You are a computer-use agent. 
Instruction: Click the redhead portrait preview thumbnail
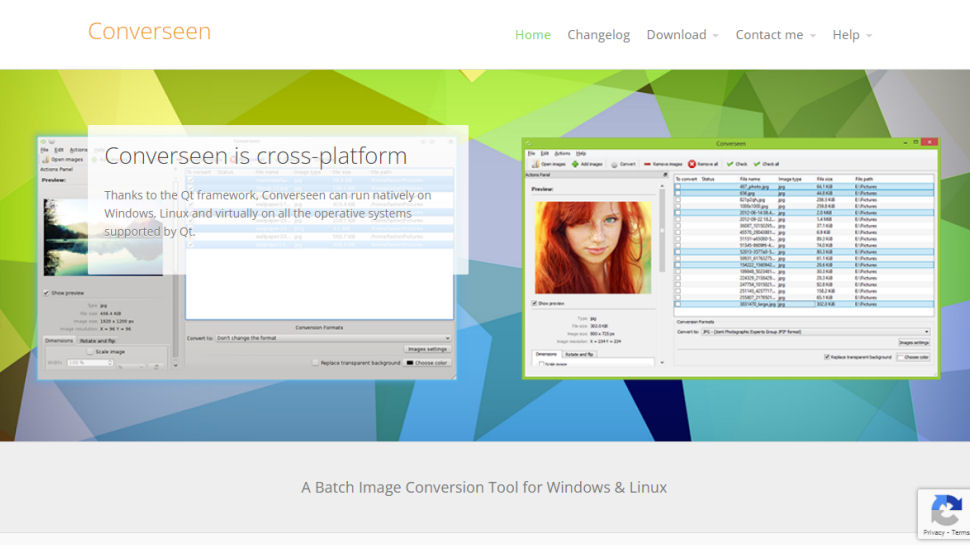(593, 247)
